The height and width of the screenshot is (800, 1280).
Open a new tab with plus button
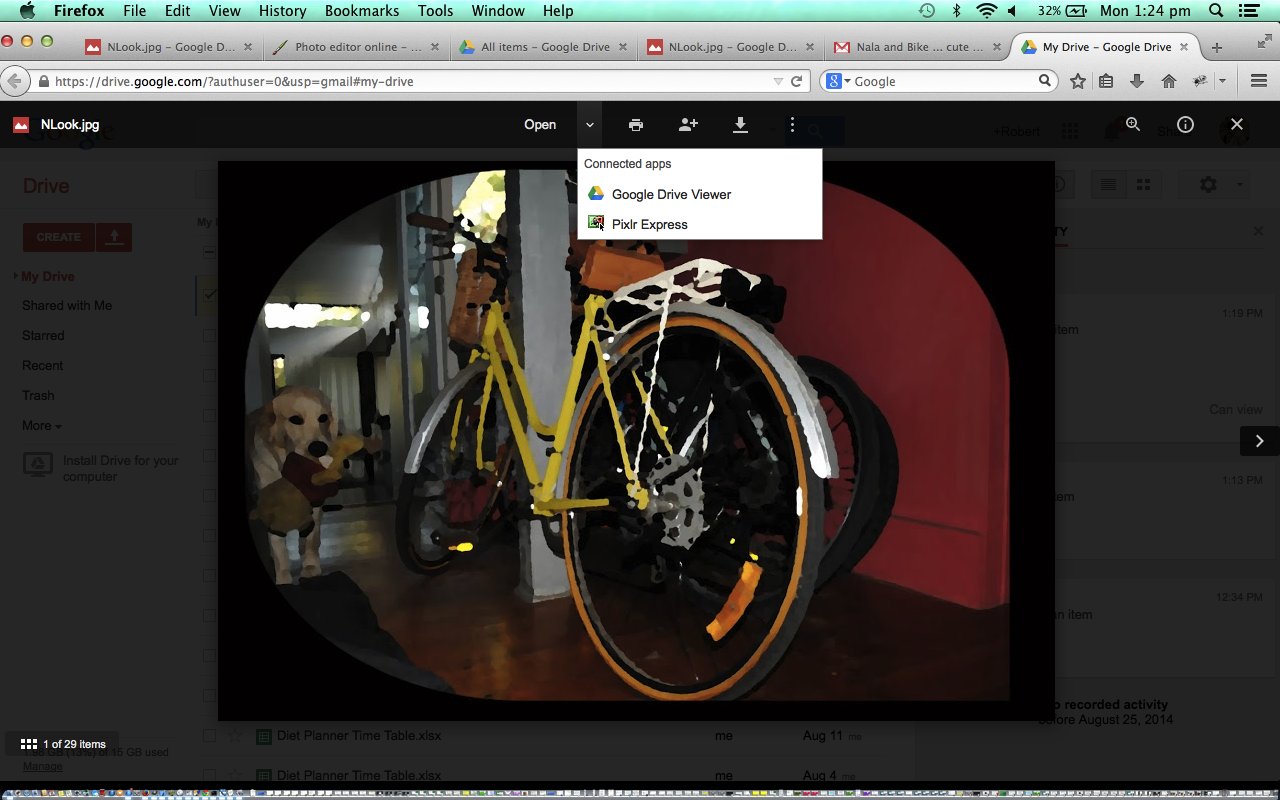tap(1217, 47)
